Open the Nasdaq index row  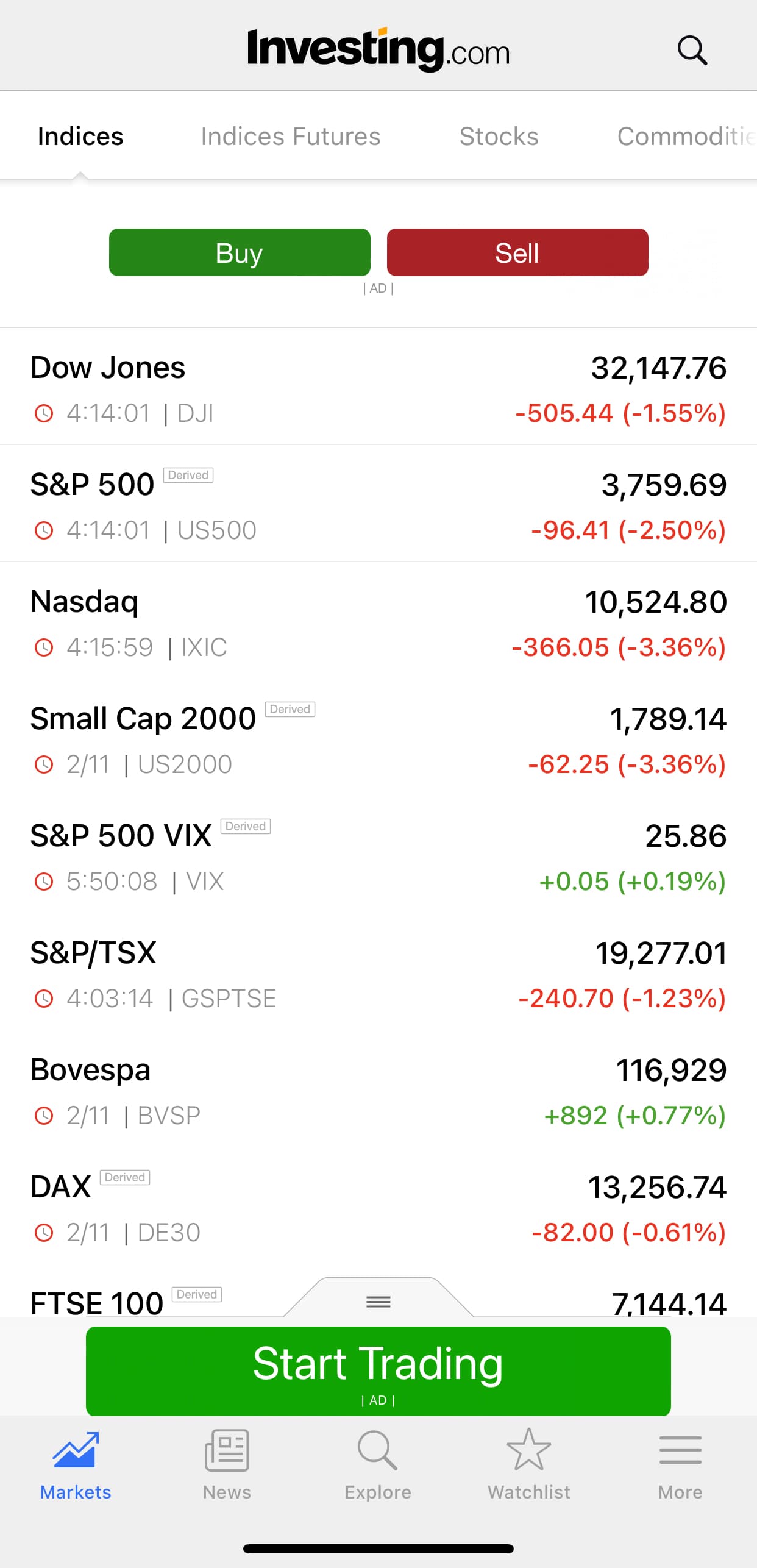[378, 621]
